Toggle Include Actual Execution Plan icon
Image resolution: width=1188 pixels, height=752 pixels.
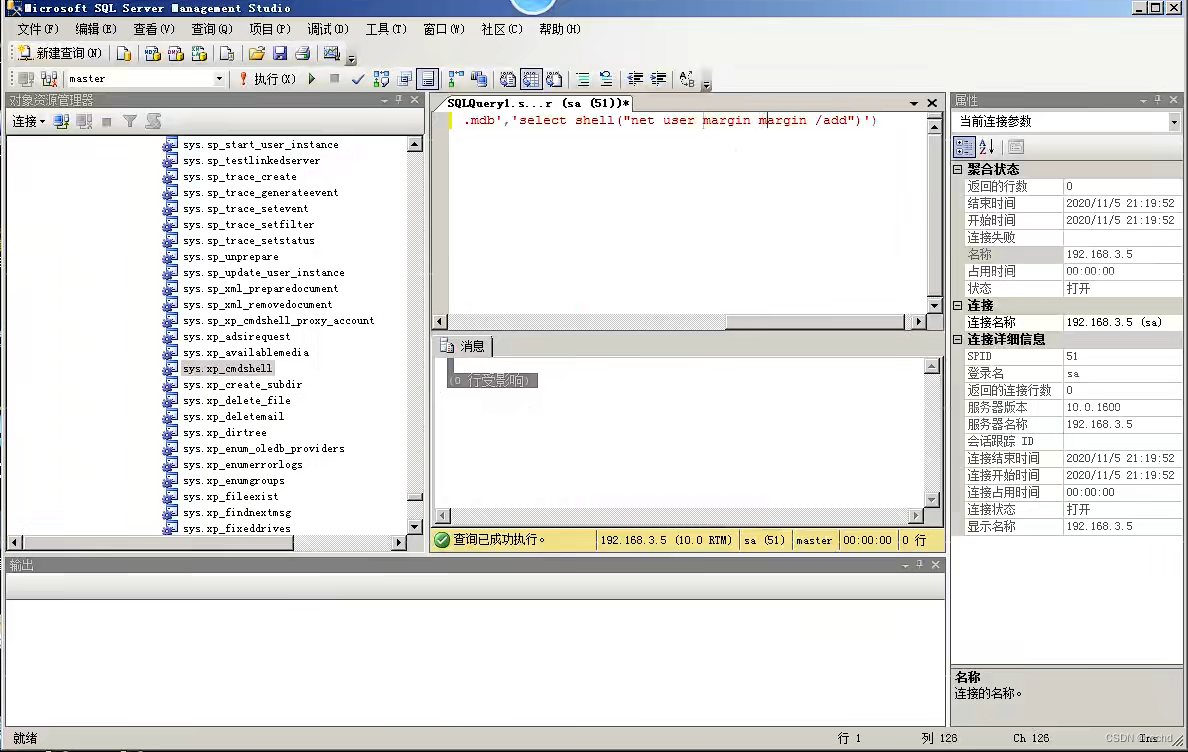[x=455, y=79]
